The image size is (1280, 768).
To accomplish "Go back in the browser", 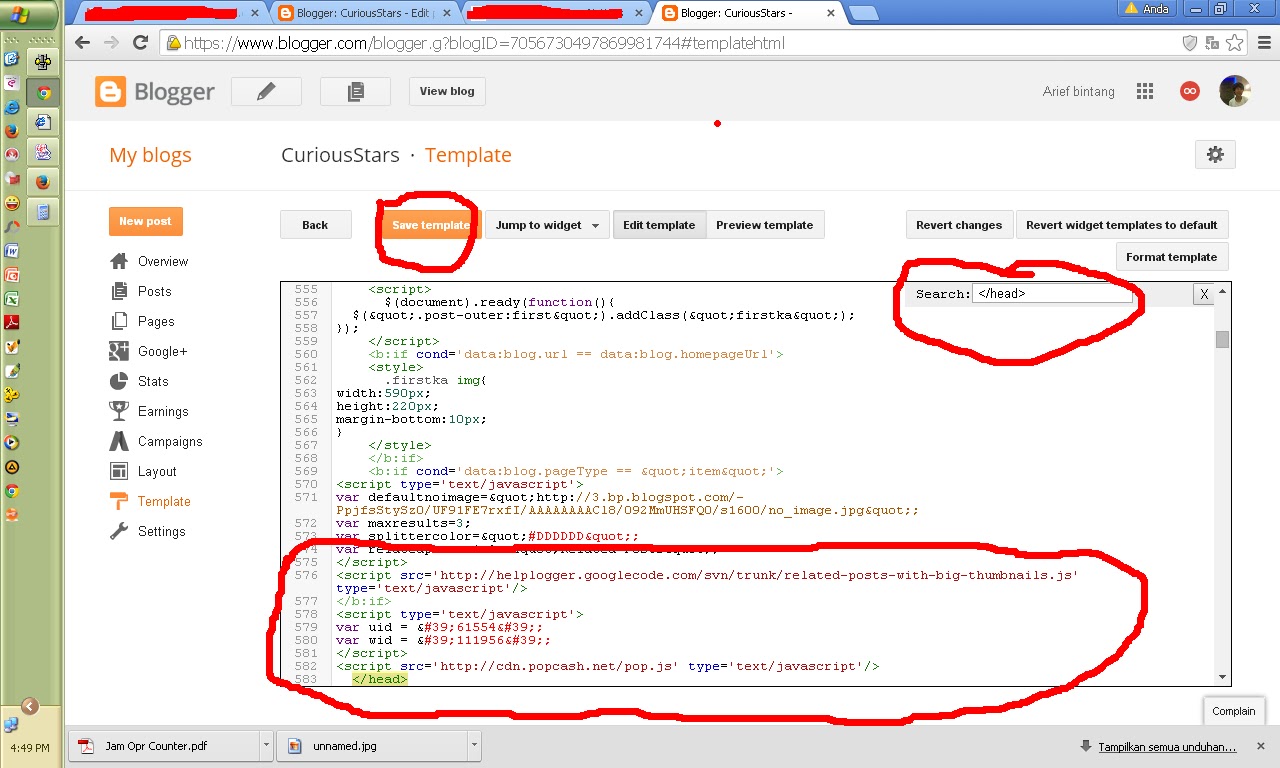I will 83,43.
